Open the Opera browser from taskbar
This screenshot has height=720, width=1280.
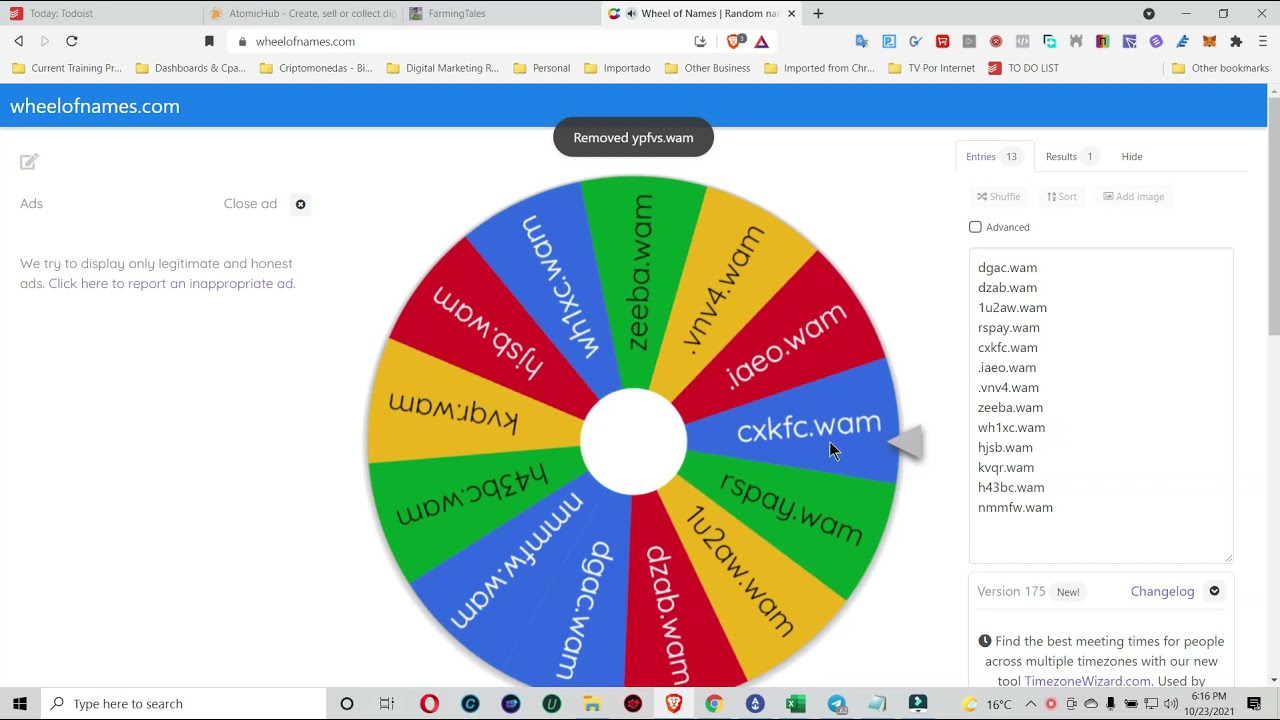pyautogui.click(x=430, y=704)
